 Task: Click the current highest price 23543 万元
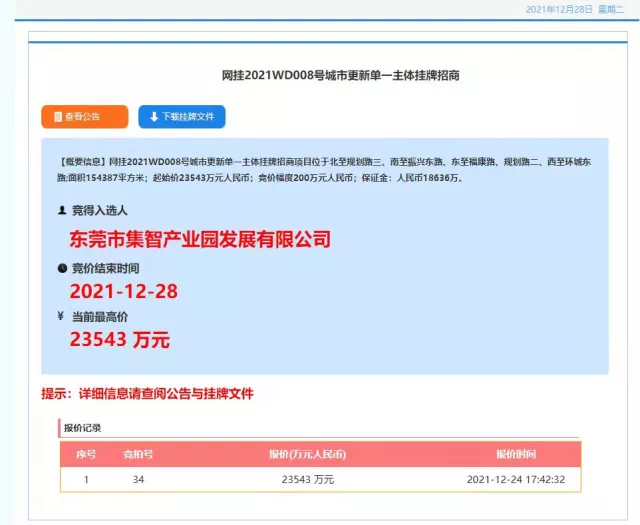120,340
